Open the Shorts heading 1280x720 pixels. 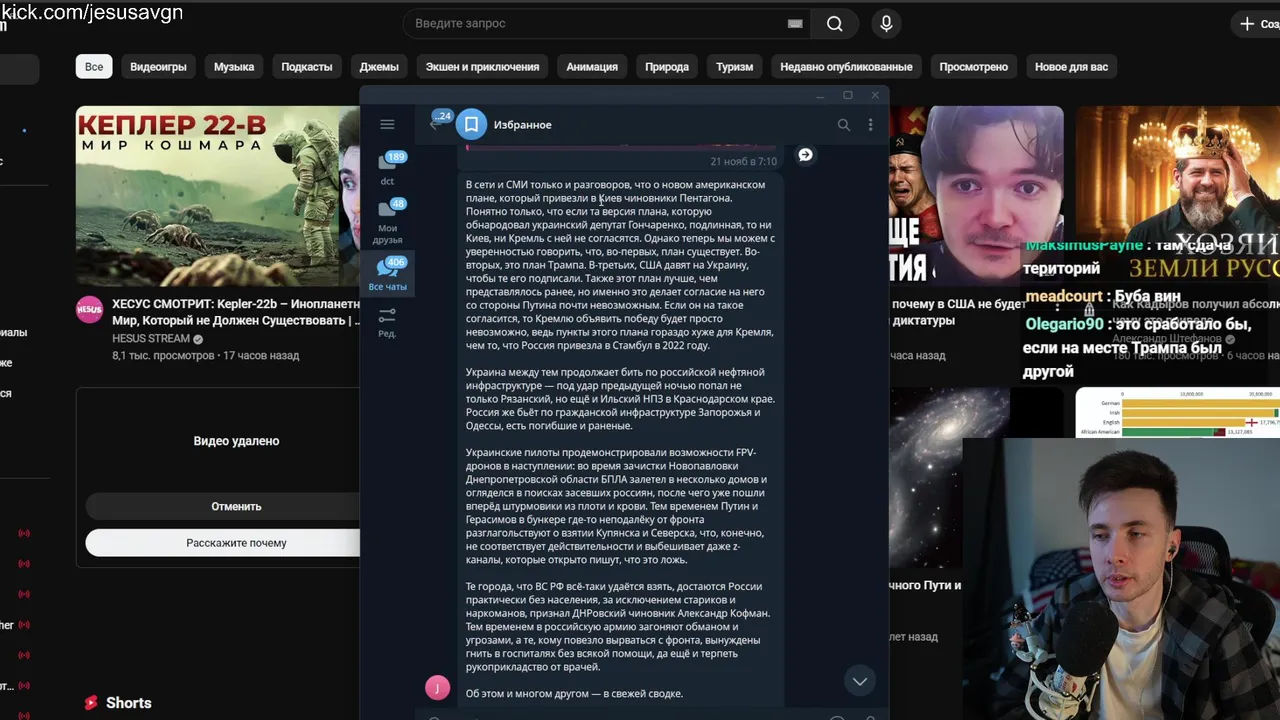pos(129,703)
